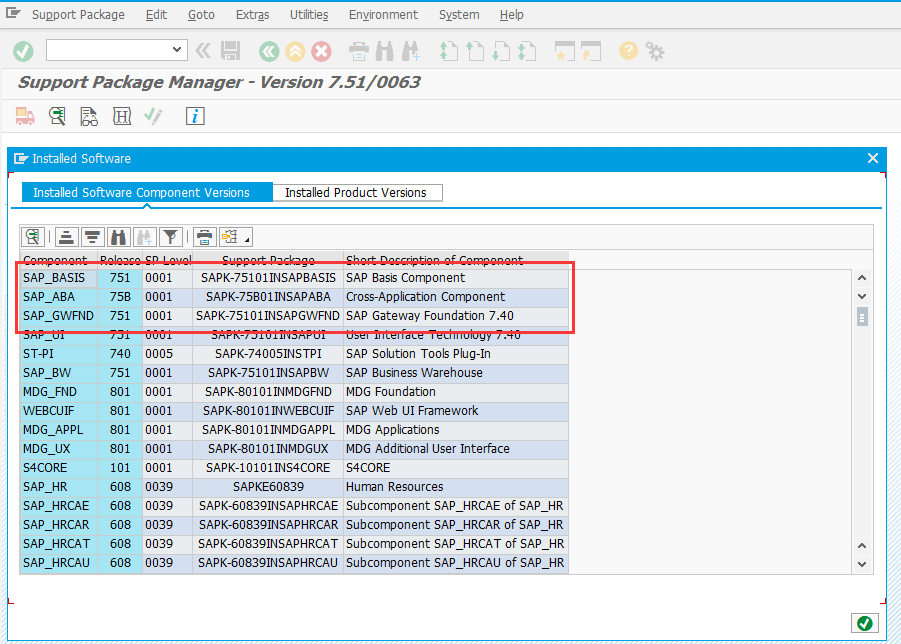Viewport: 901px width, 644px height.
Task: Click the Print icon in the table toolbar
Action: click(x=204, y=237)
